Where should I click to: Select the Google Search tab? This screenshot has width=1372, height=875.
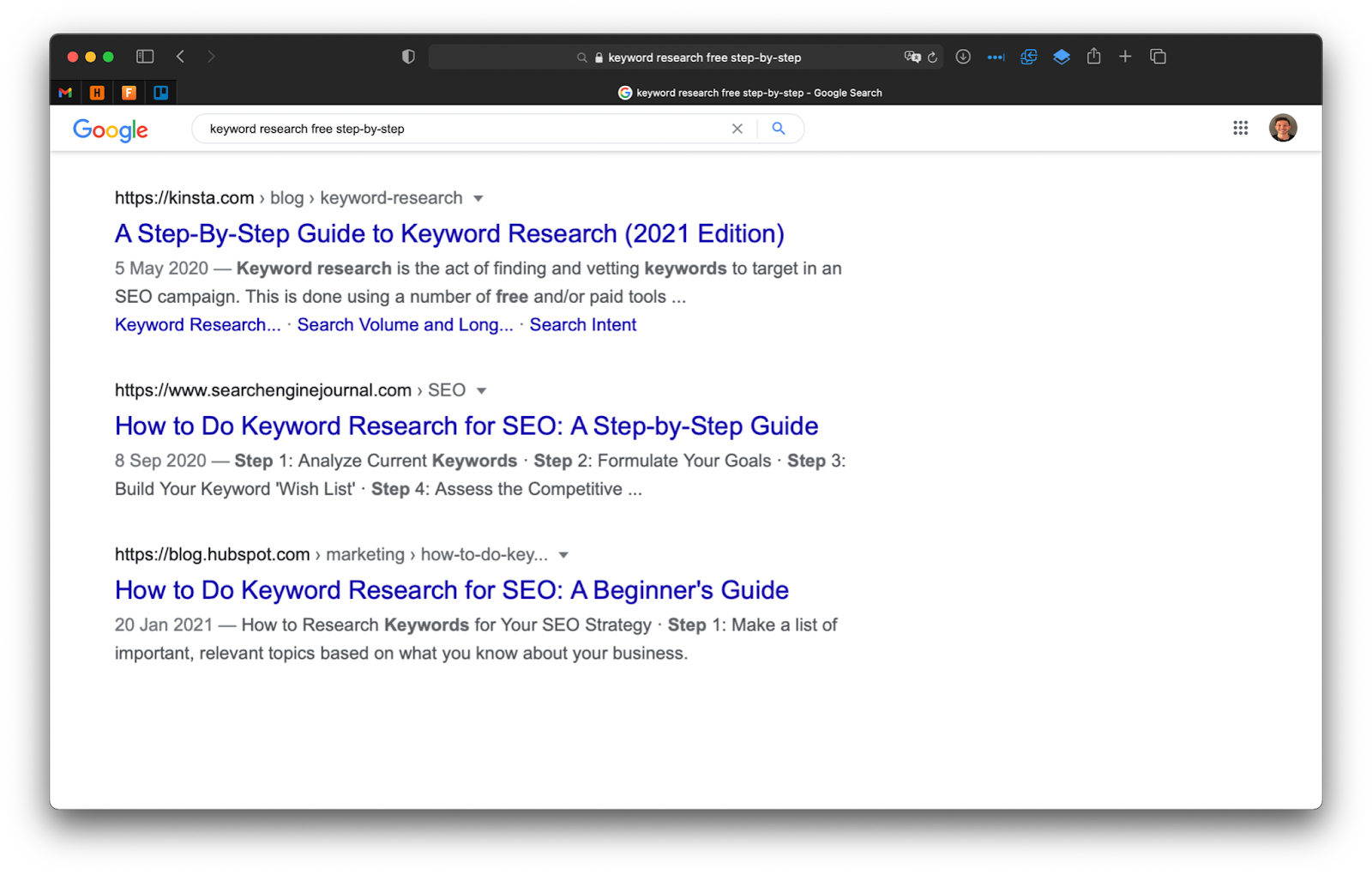749,93
